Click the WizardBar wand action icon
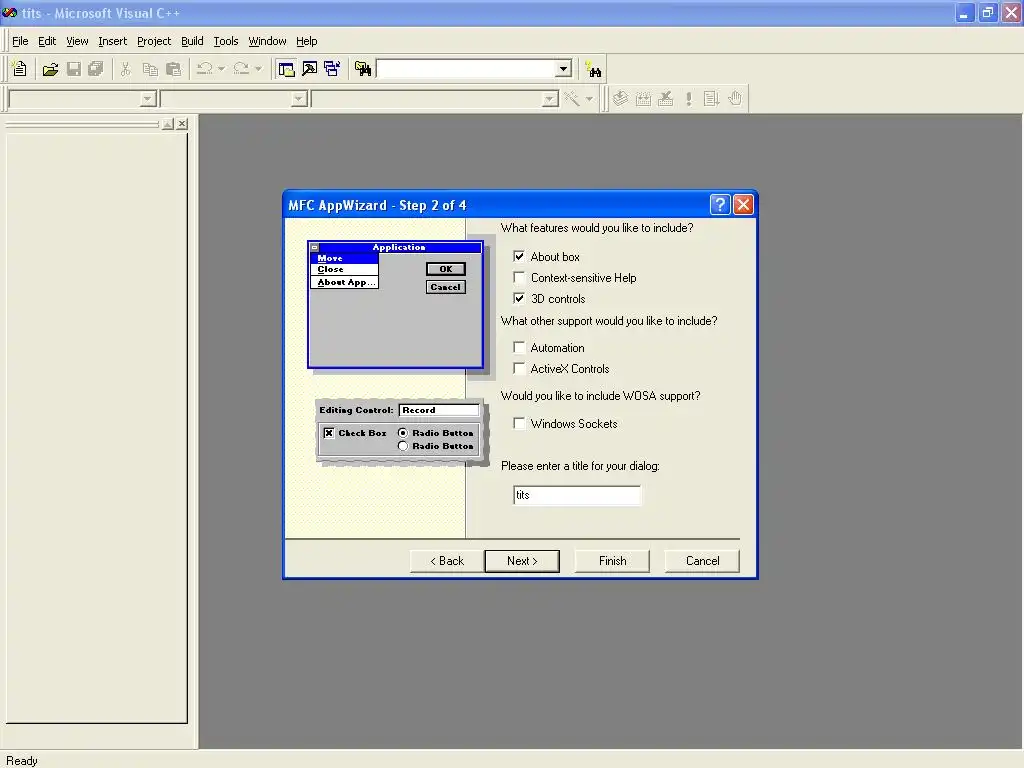The height and width of the screenshot is (768, 1024). [x=571, y=99]
